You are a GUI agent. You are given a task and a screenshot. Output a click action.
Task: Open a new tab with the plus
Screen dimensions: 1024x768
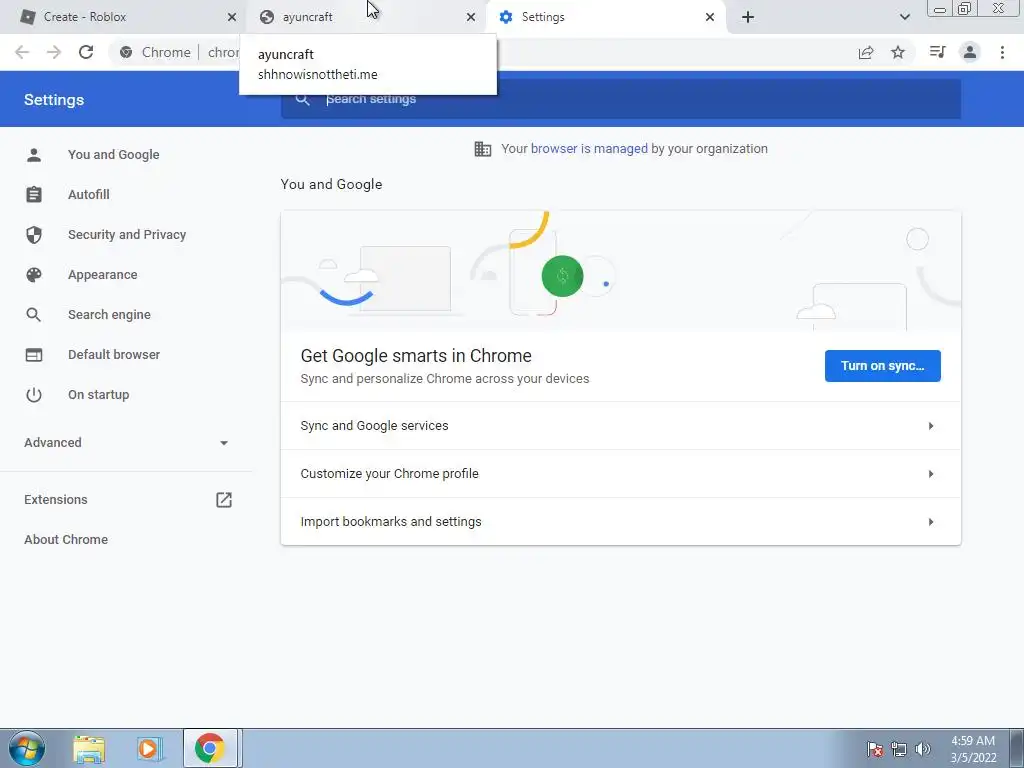pos(748,17)
